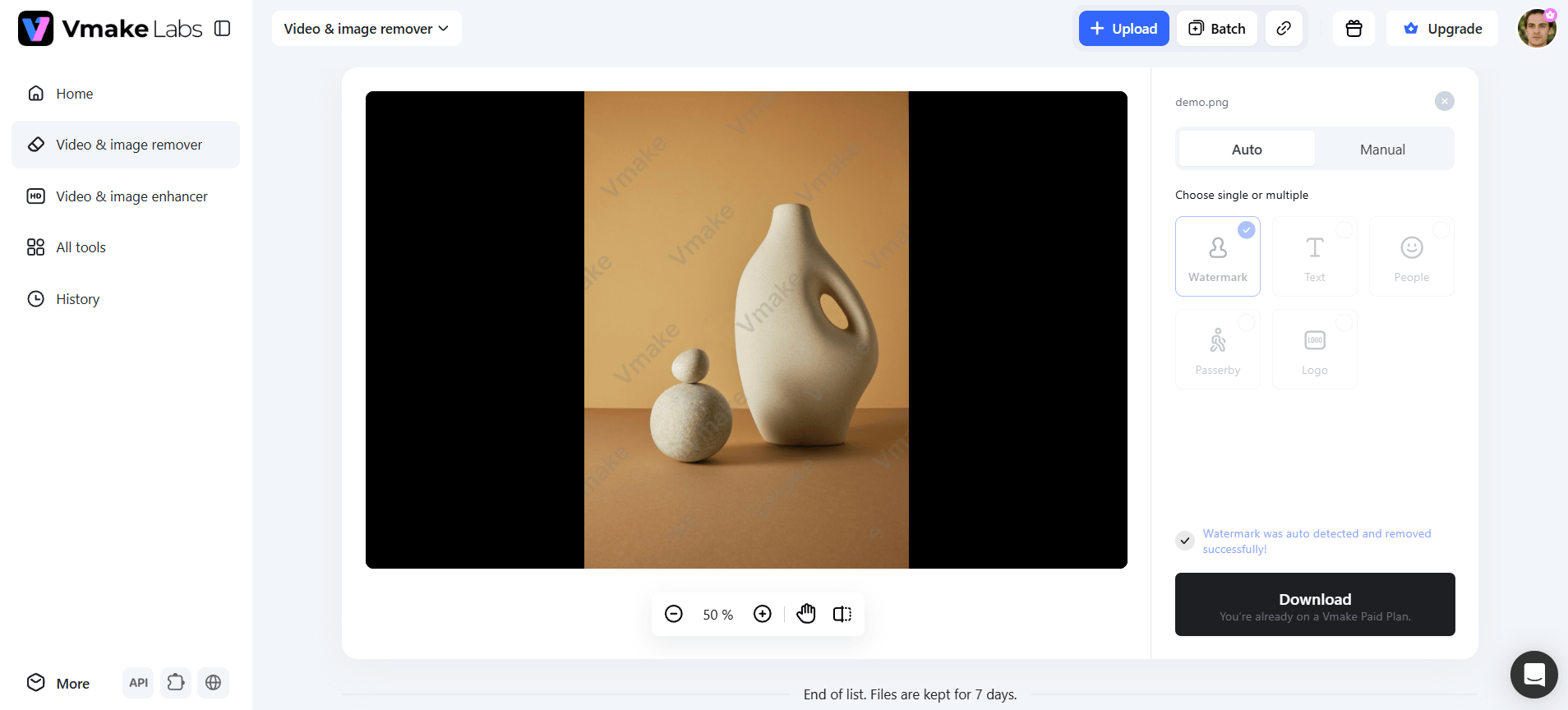This screenshot has width=1568, height=710.
Task: Click the Download button
Action: 1315,605
